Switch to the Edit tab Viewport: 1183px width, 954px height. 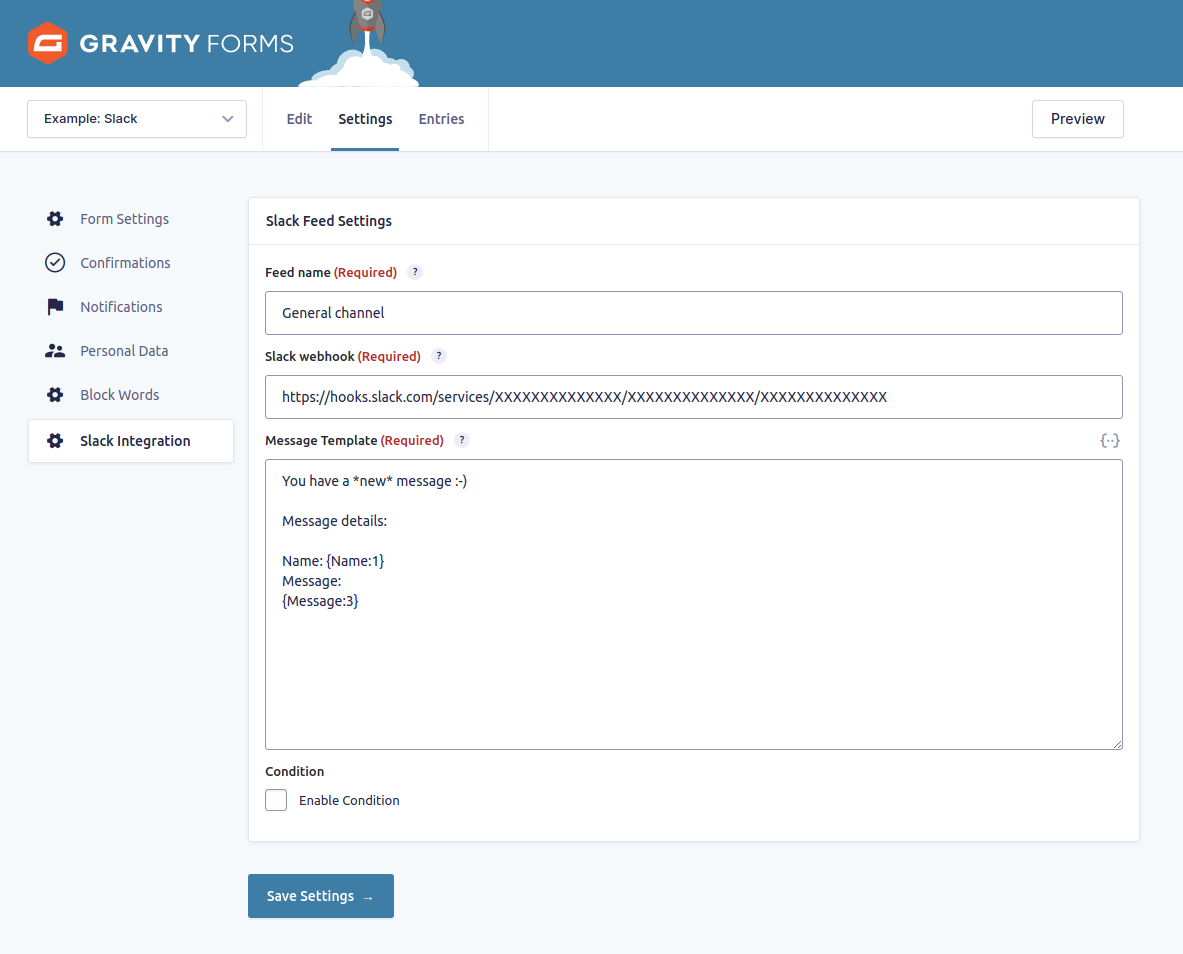pos(299,119)
